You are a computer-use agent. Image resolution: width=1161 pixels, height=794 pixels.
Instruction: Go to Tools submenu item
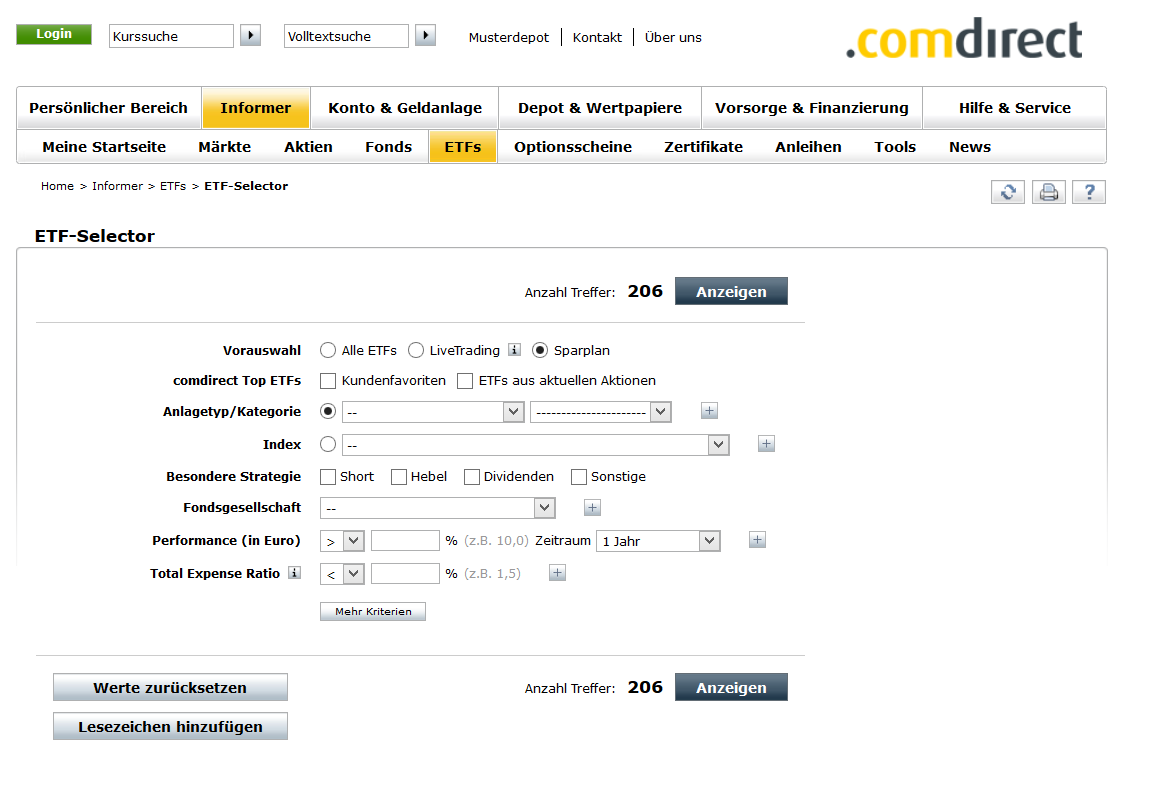point(895,147)
